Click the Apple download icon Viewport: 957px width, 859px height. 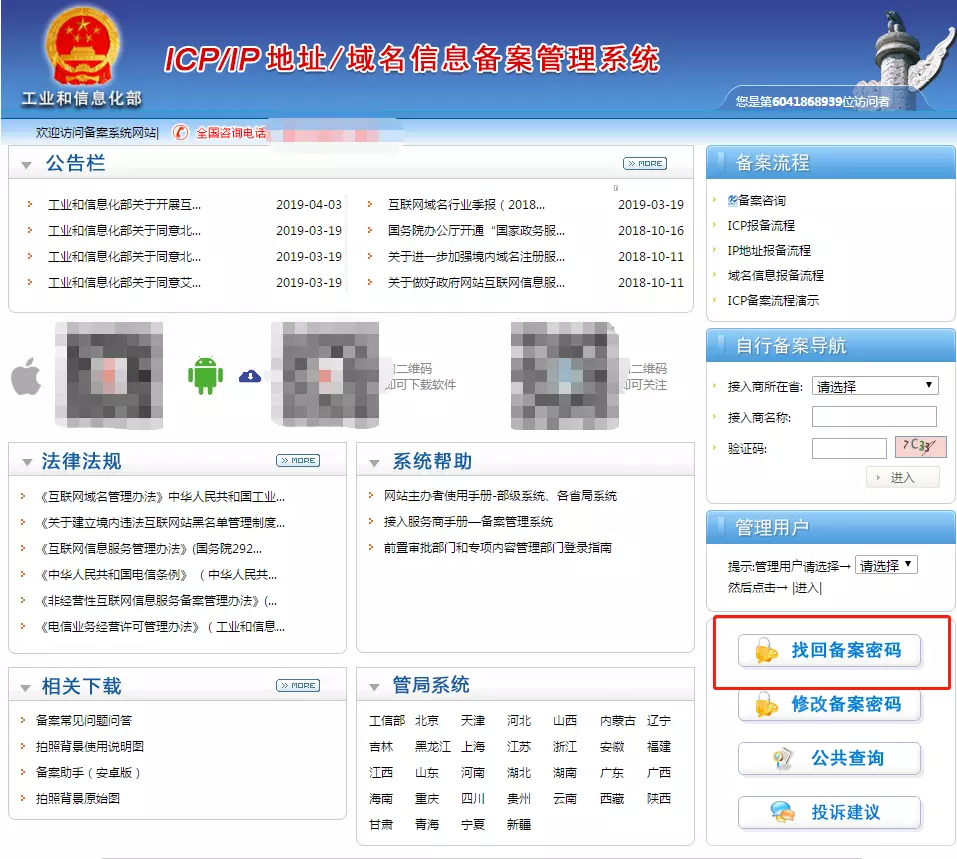tap(26, 378)
